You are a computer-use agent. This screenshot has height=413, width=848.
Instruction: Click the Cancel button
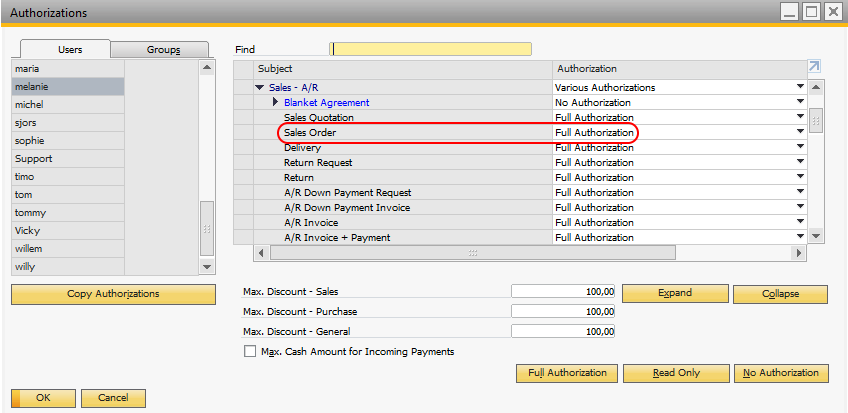point(113,398)
